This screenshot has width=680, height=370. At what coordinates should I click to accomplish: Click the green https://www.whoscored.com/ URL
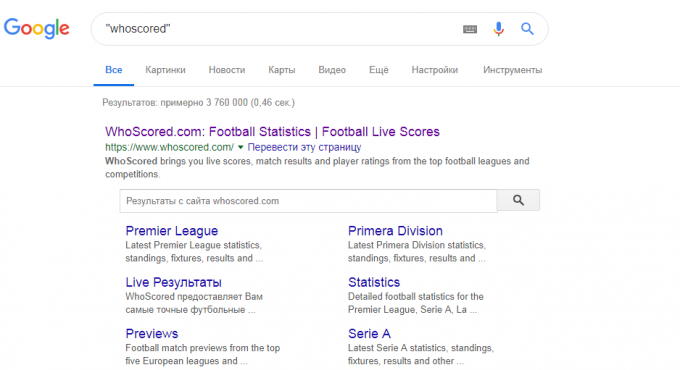click(x=170, y=147)
